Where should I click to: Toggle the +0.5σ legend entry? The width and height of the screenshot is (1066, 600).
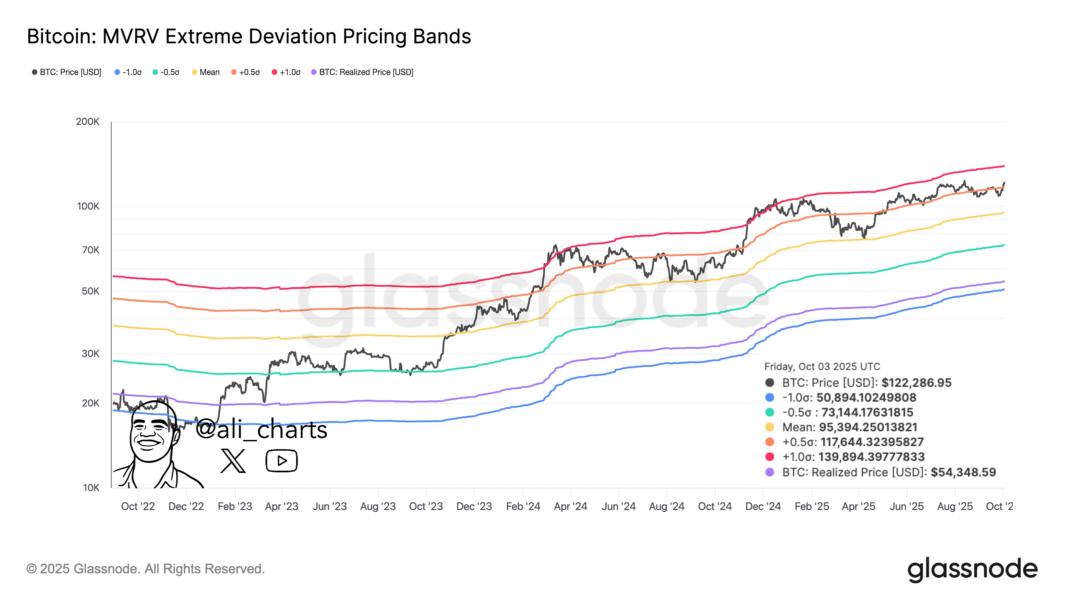click(x=248, y=72)
